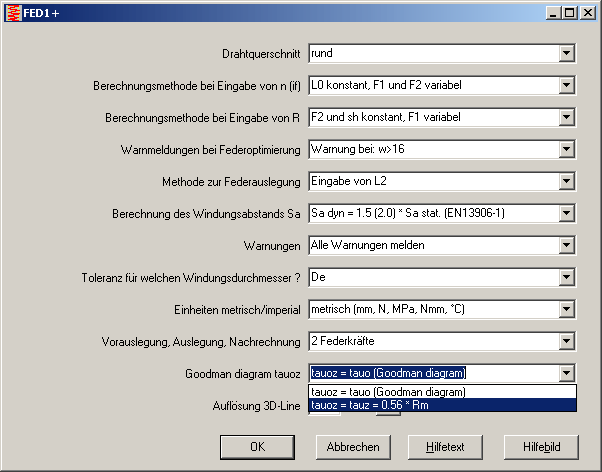Expand Vorauslegung, Auslegung, Nachrechnung dropdown
This screenshot has height=472, width=602.
pos(567,341)
